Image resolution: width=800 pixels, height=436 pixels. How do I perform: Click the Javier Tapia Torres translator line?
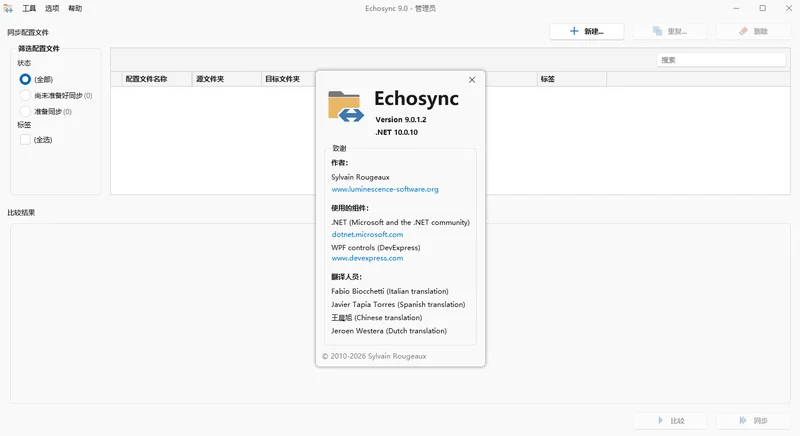(x=398, y=304)
